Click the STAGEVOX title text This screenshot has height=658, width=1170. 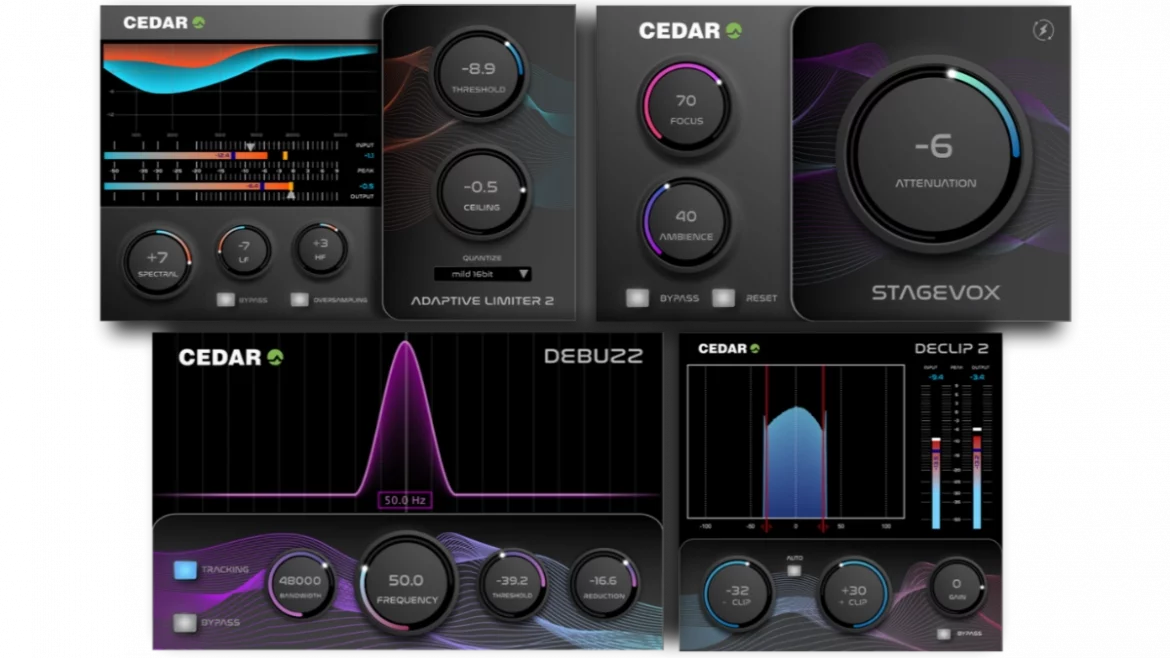936,292
